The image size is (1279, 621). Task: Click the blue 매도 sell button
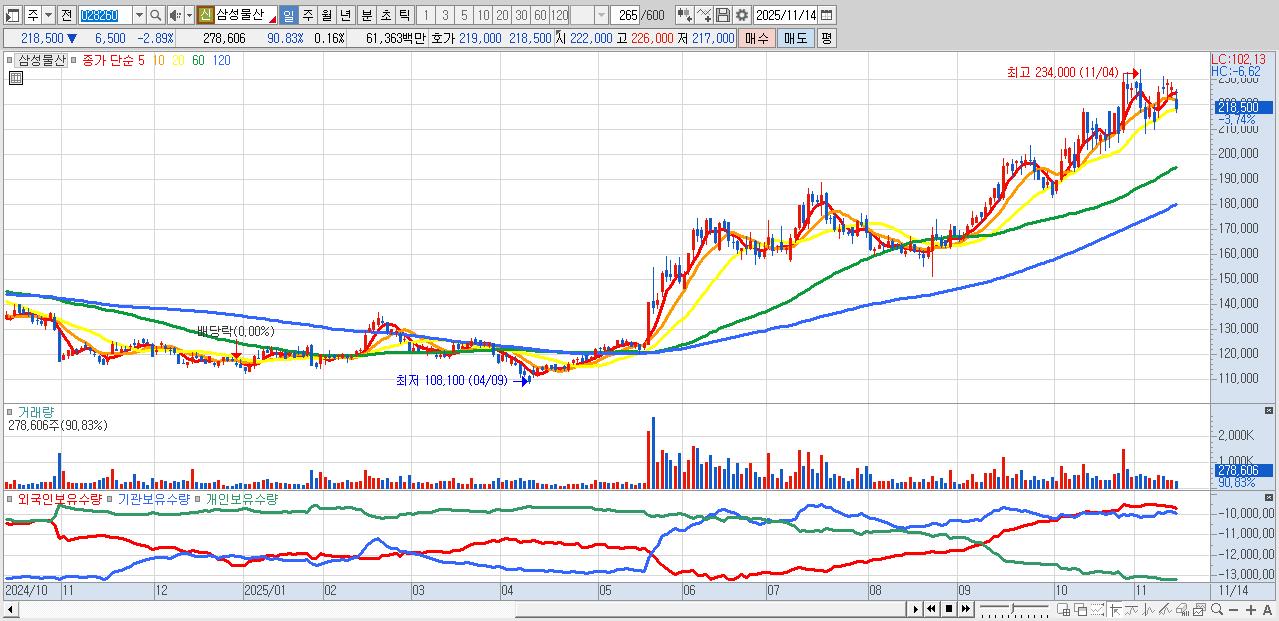pyautogui.click(x=795, y=38)
